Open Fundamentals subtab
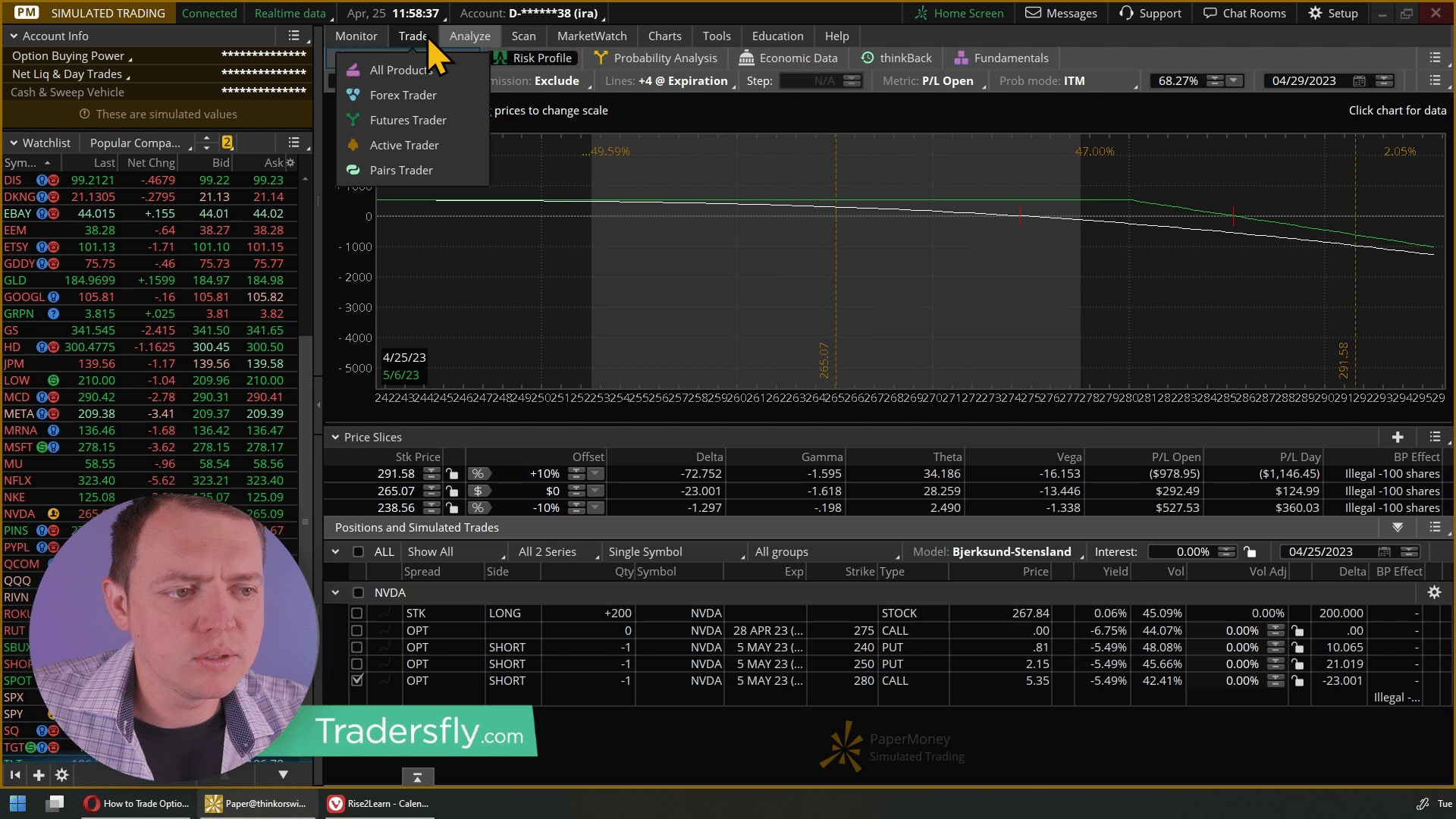This screenshot has width=1456, height=819. tap(1002, 58)
